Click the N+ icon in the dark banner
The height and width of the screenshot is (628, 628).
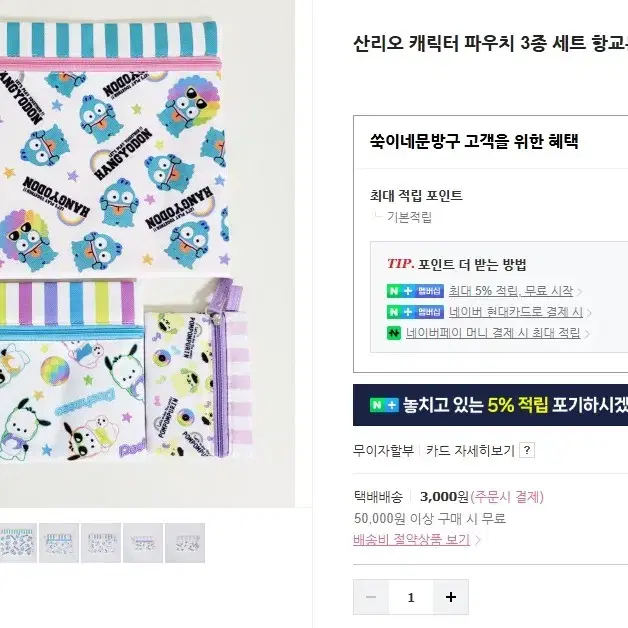[x=384, y=405]
